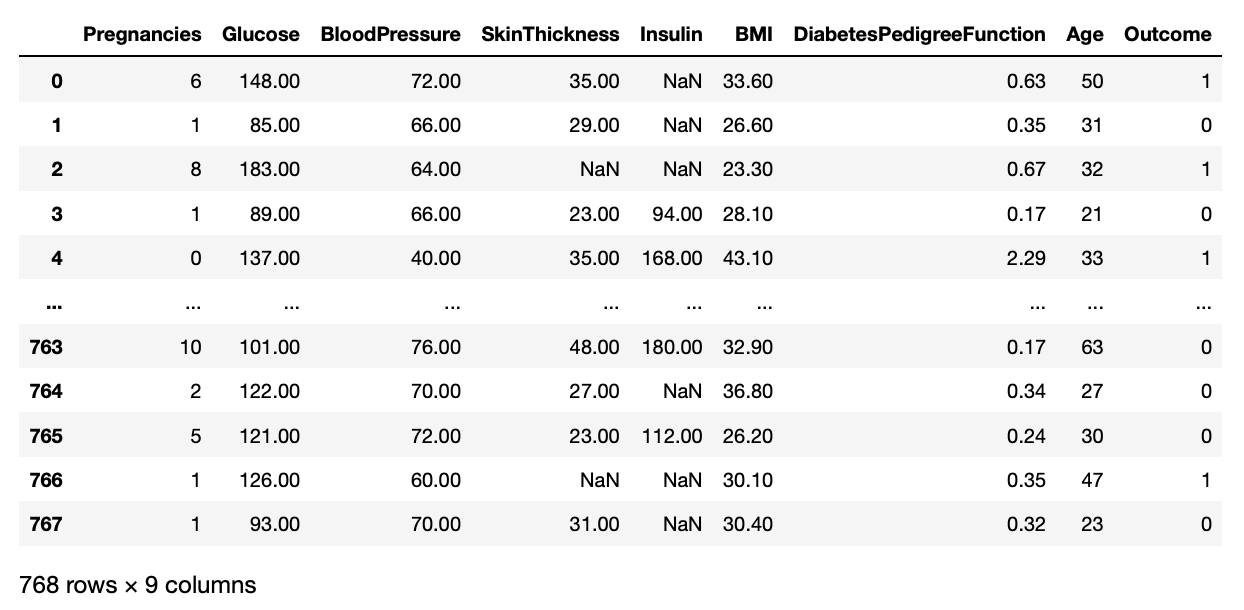Click the Age value 63
The image size is (1244, 610).
1092,348
